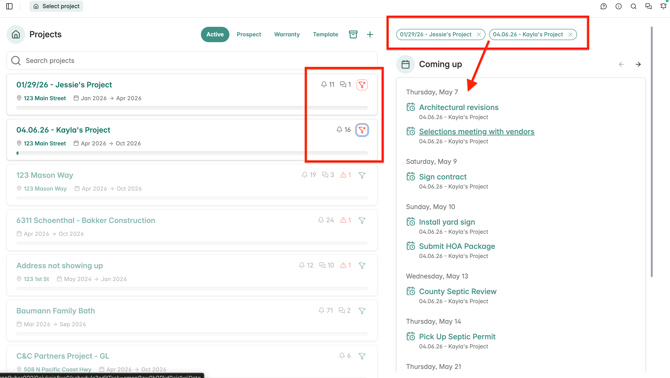Switch to the Warranty tab

(287, 34)
